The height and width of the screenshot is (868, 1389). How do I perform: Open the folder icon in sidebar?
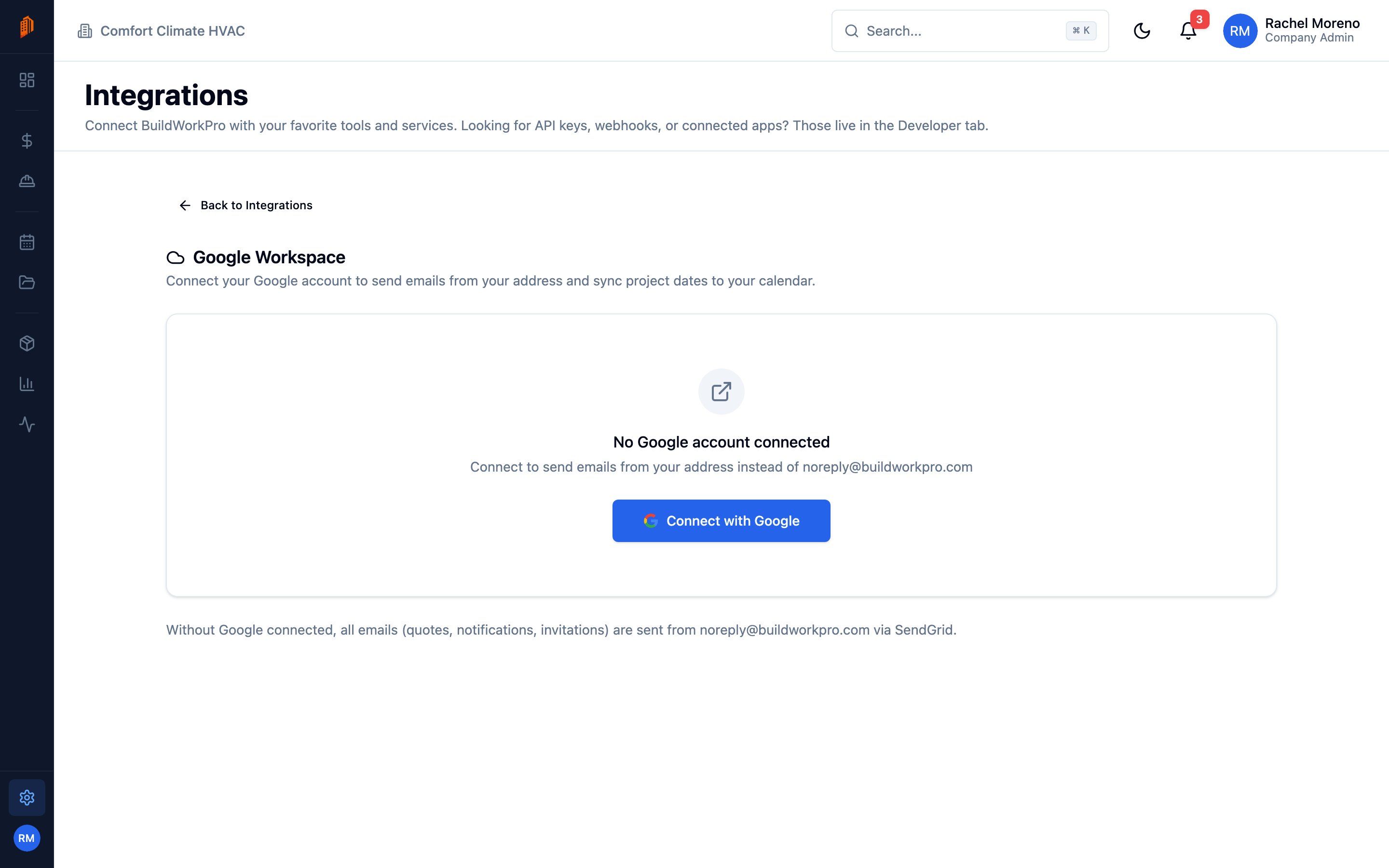point(27,283)
